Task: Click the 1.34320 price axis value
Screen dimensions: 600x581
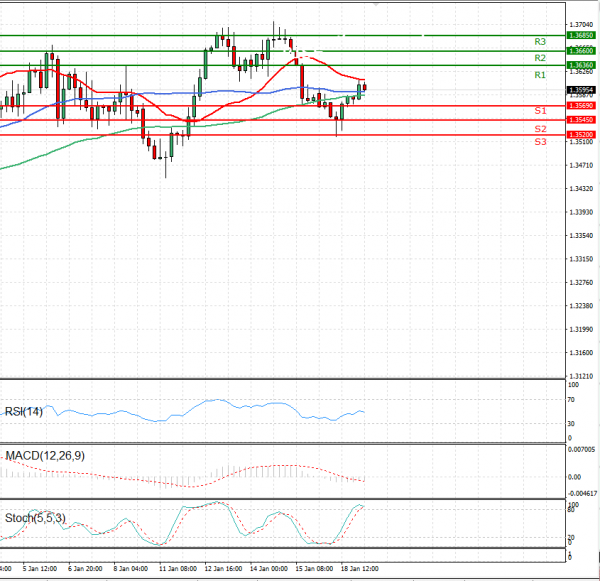Action: [581, 189]
